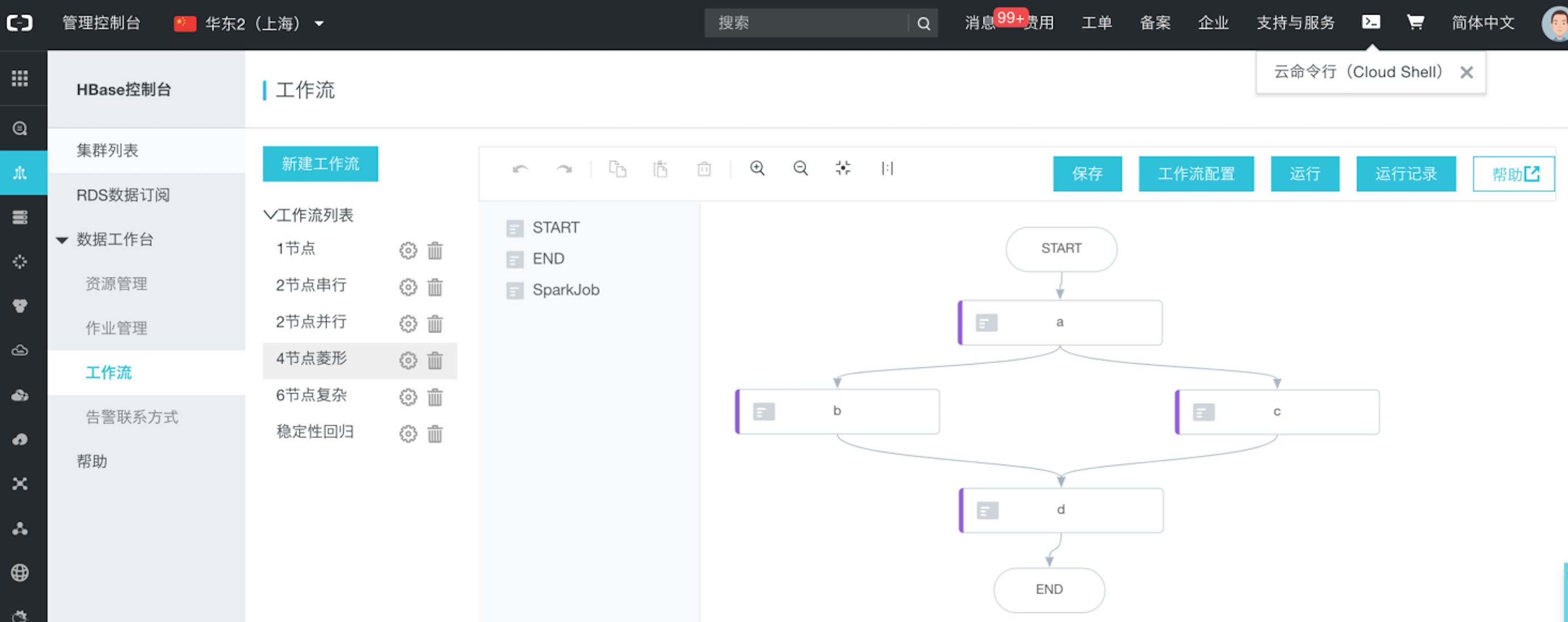Click 保存 to save the workflow
Viewport: 1568px width, 622px height.
pyautogui.click(x=1087, y=173)
